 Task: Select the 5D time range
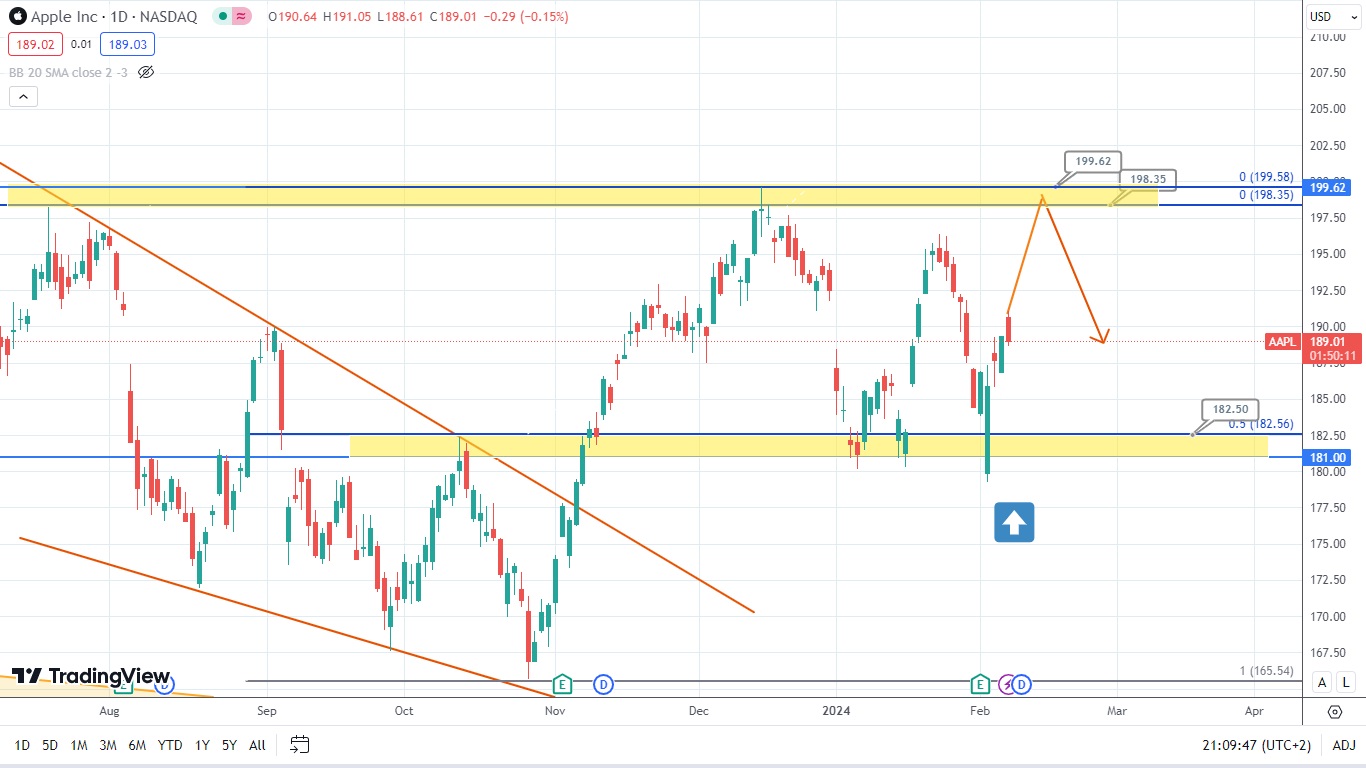50,745
